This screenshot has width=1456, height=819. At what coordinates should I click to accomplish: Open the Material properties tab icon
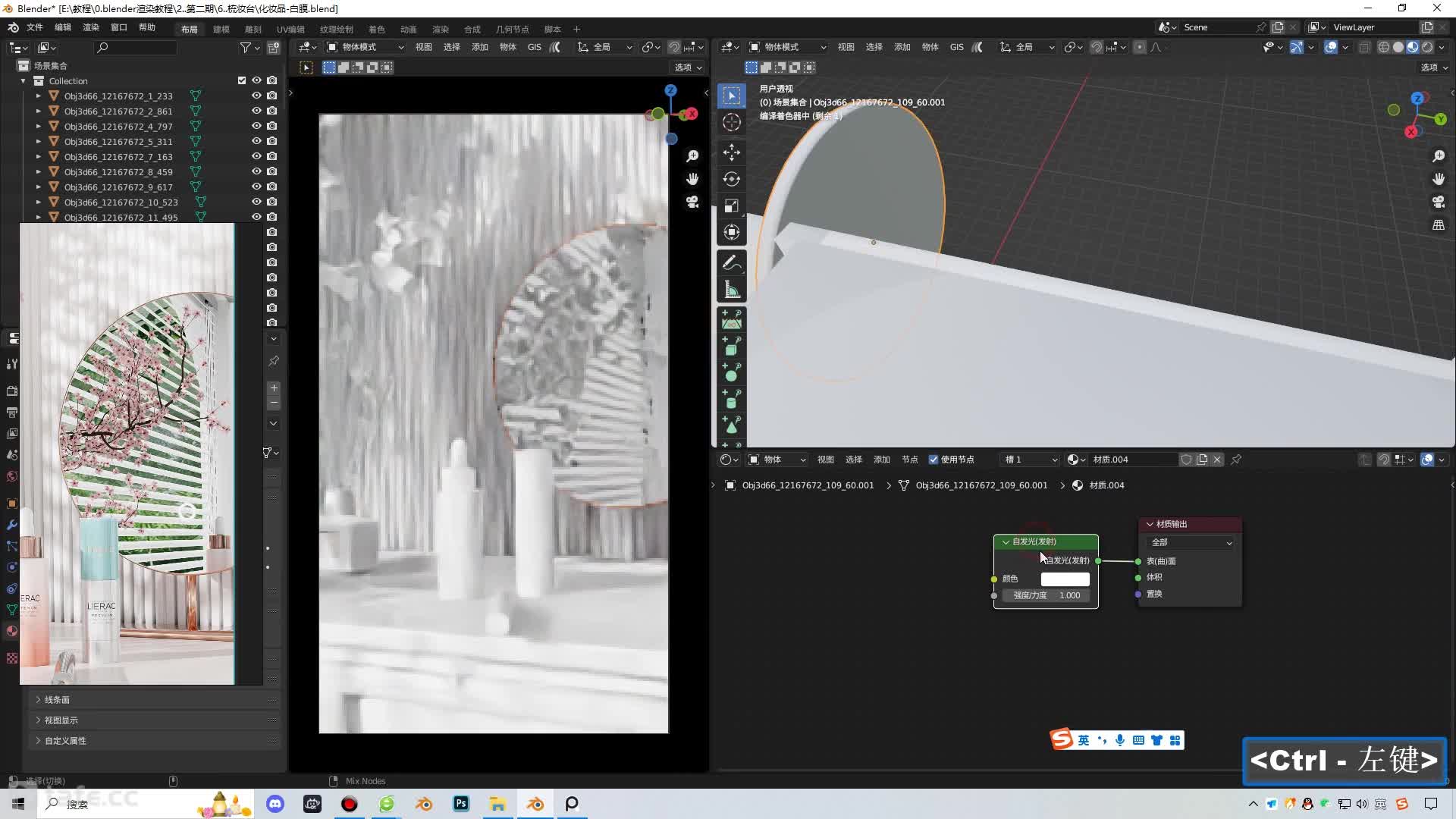click(11, 631)
